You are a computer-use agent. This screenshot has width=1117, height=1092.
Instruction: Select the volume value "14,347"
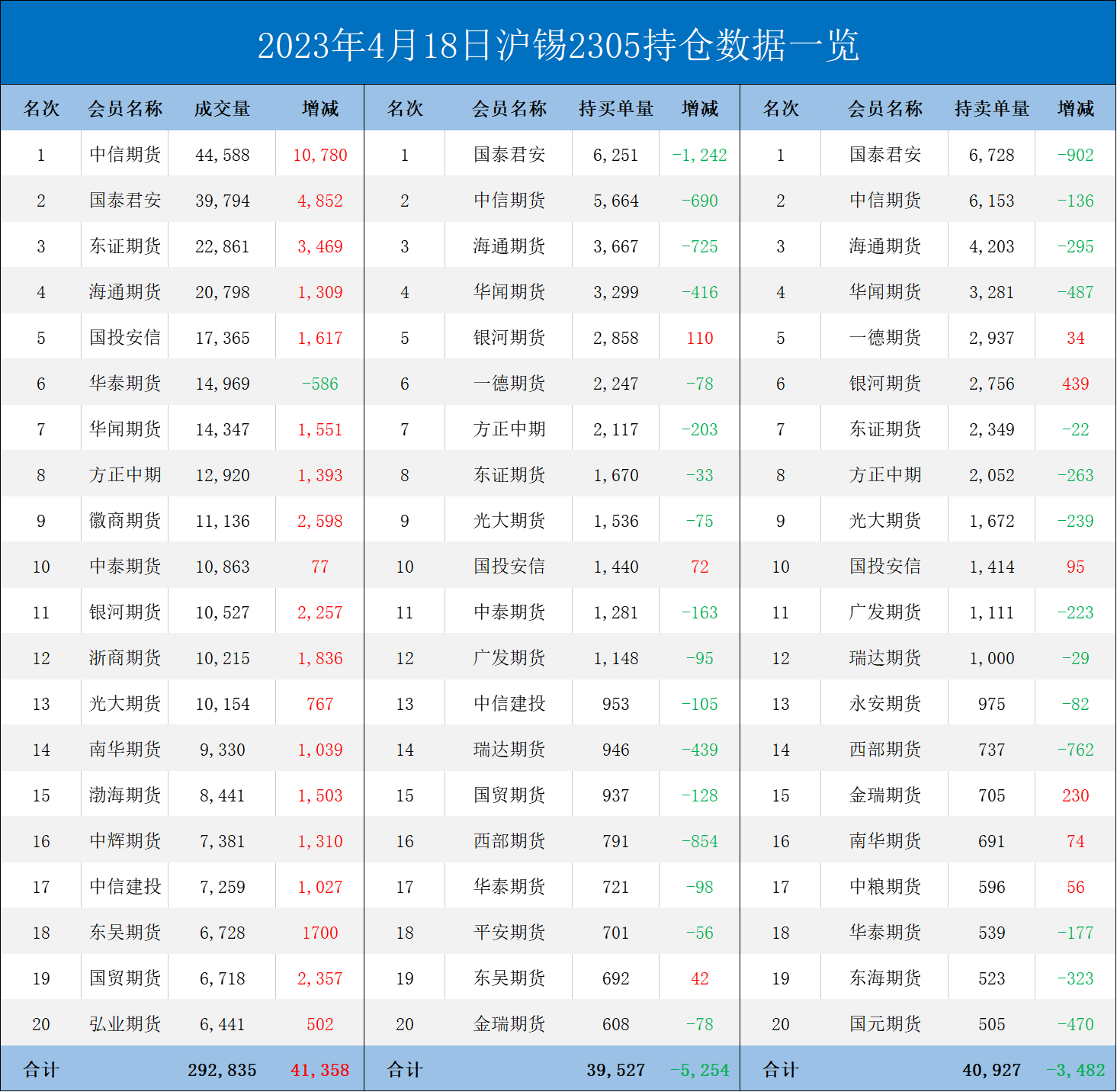[223, 429]
